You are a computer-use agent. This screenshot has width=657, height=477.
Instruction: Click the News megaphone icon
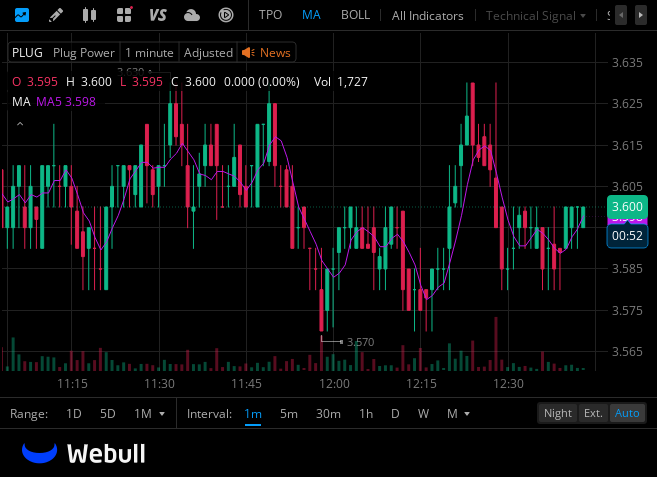point(248,53)
